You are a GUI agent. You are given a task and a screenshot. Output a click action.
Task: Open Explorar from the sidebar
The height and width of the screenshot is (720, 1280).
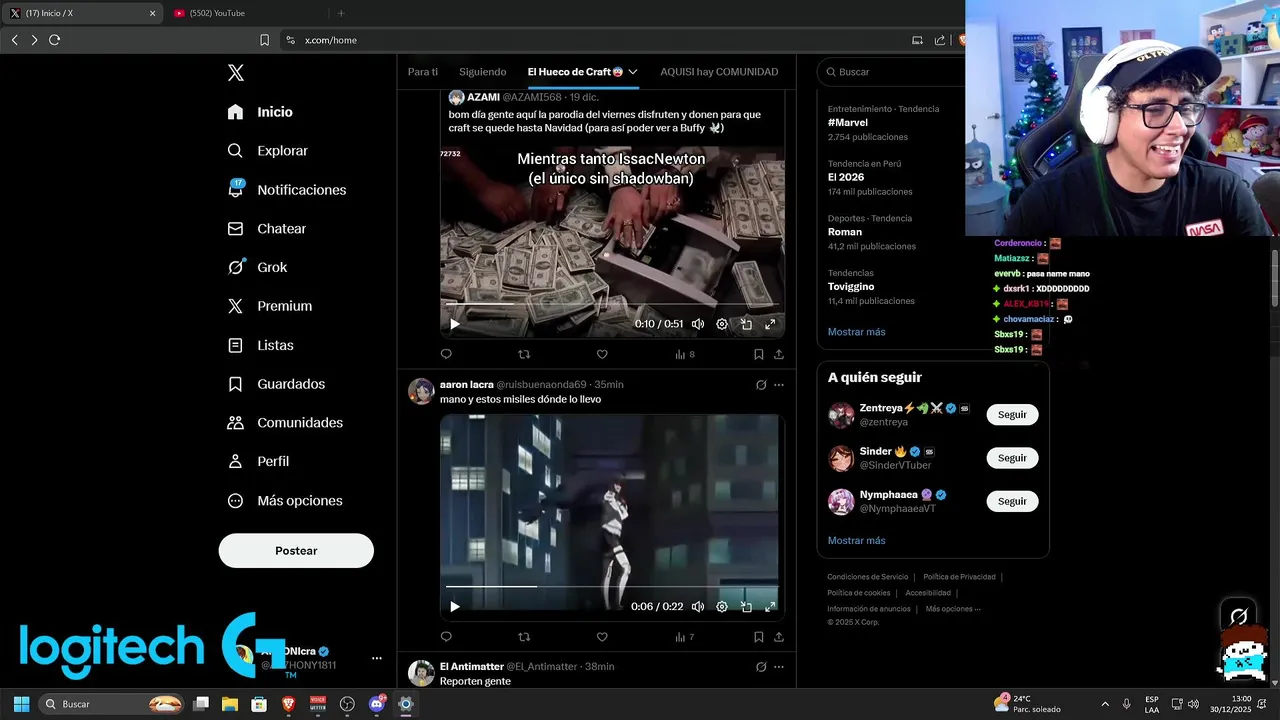point(267,151)
